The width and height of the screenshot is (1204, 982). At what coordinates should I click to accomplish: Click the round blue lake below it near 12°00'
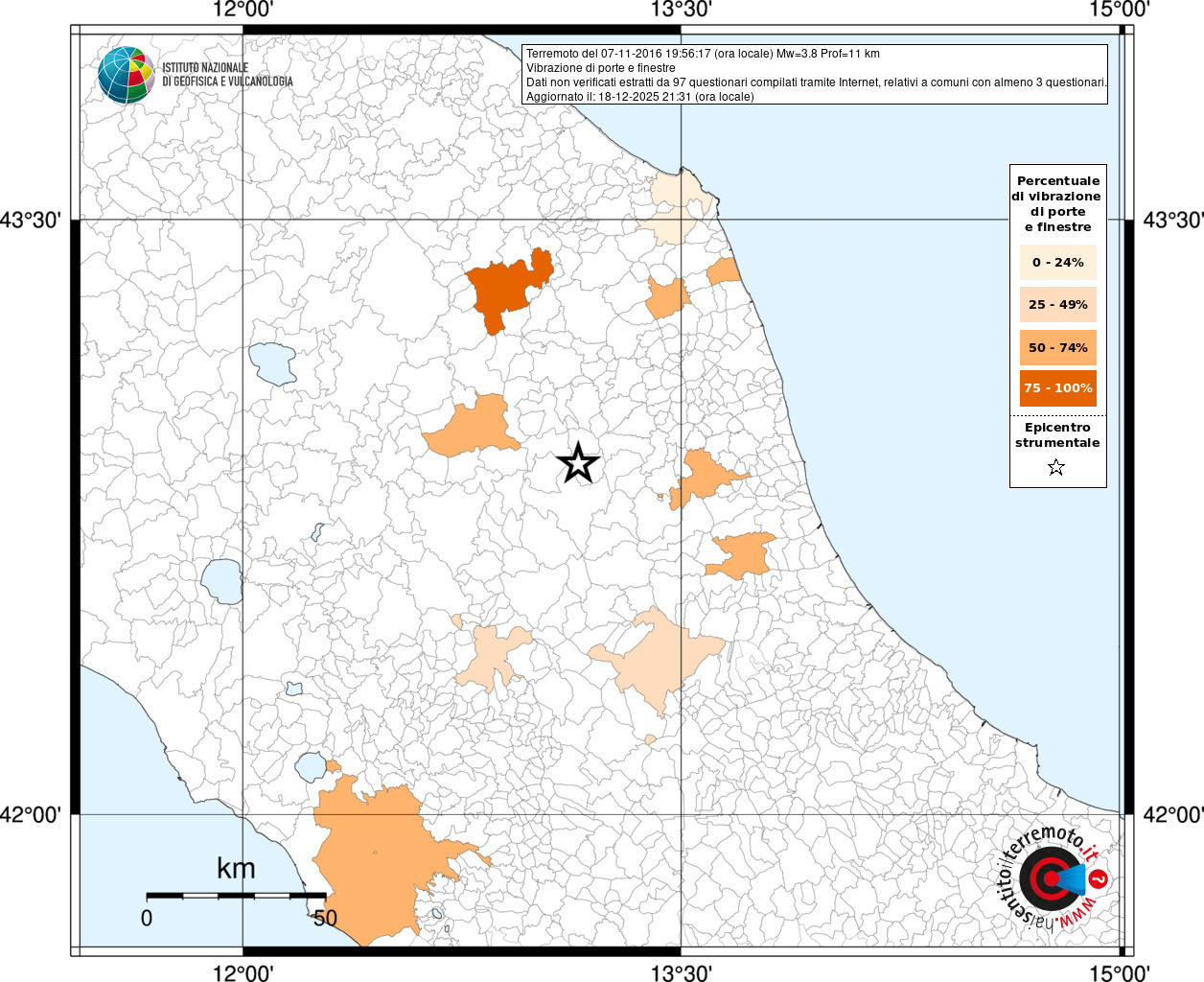[x=221, y=581]
